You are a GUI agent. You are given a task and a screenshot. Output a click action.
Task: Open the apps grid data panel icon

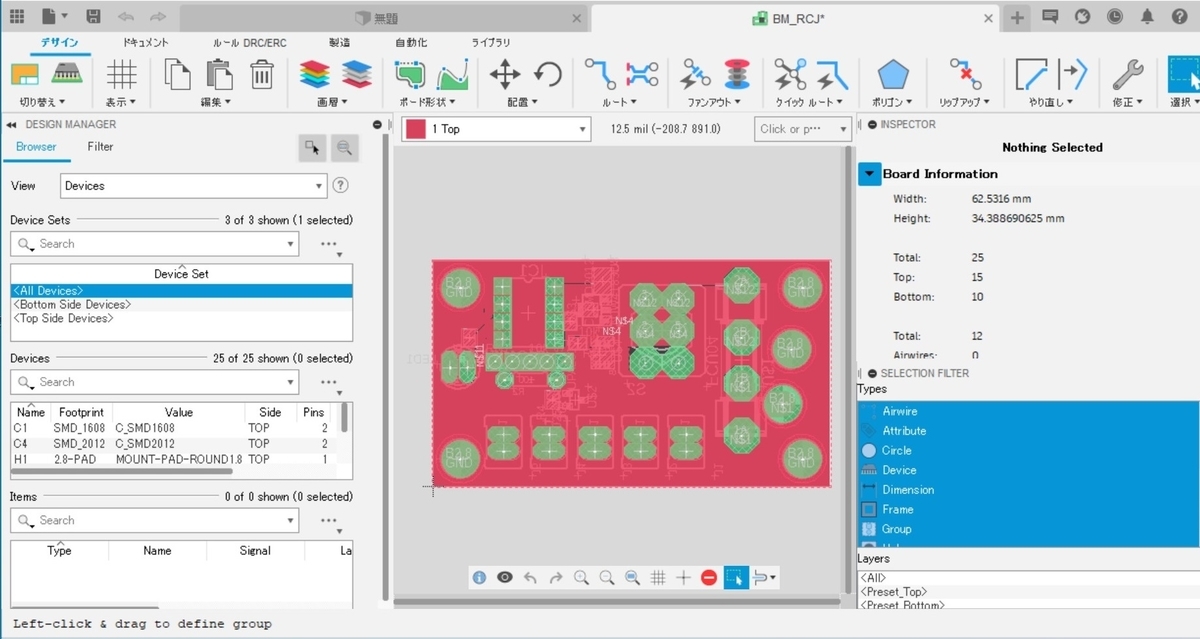(17, 17)
